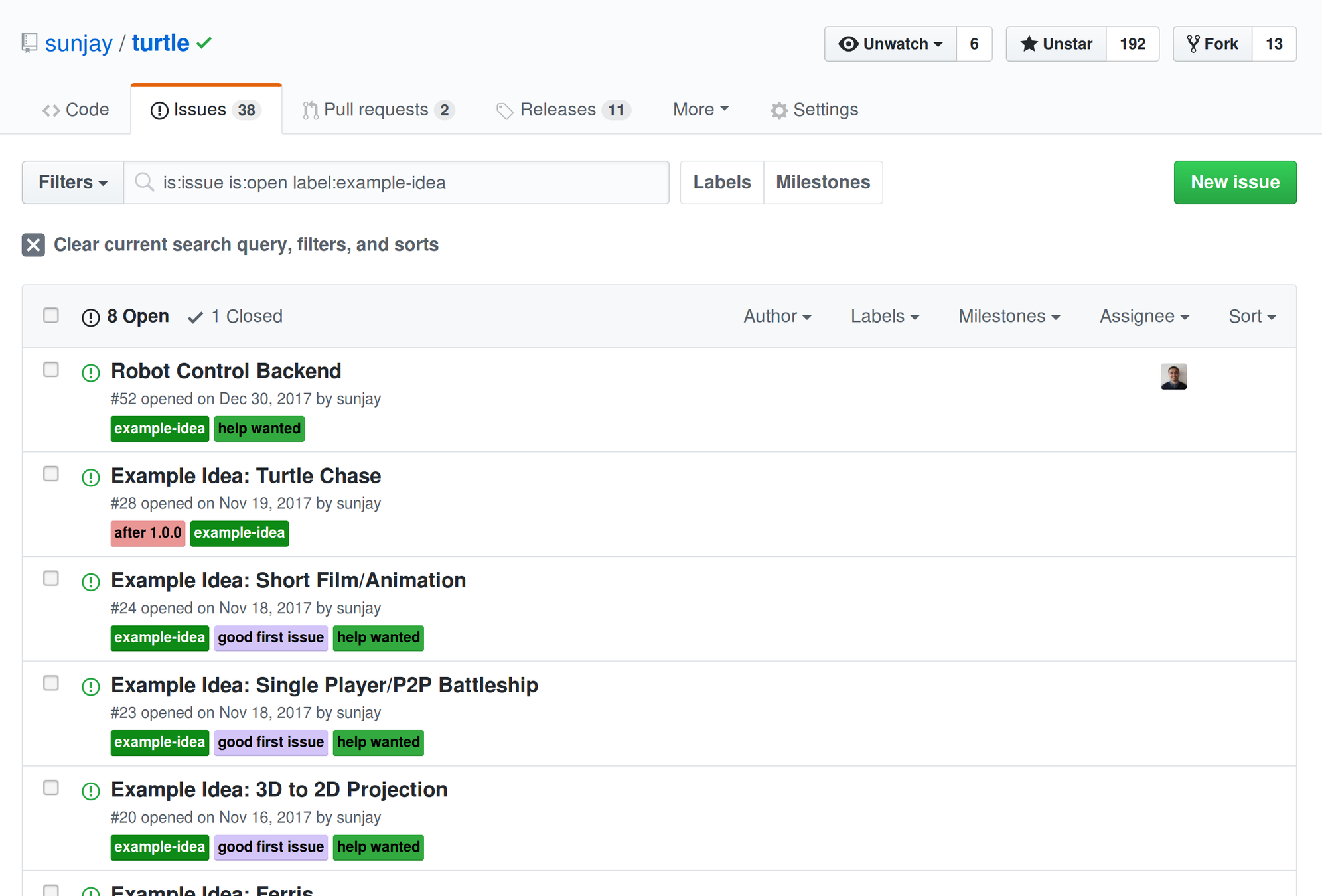Expand the Author filter dropdown
Viewport: 1322px width, 896px height.
(776, 317)
